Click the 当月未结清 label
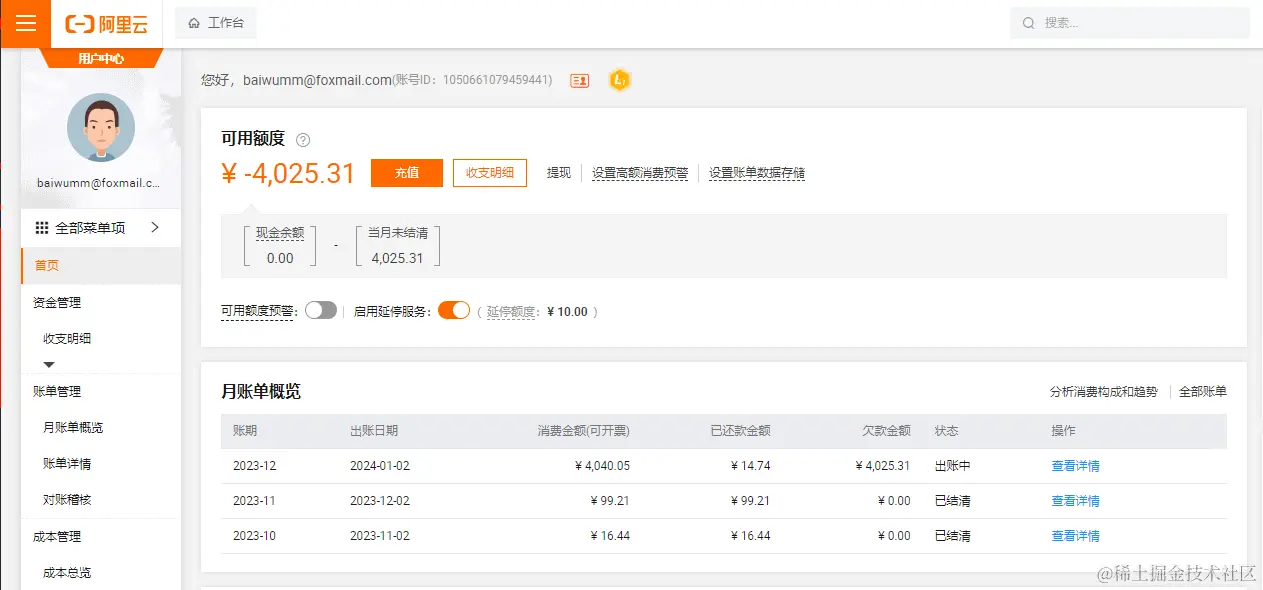Image resolution: width=1263 pixels, height=590 pixels. click(x=398, y=232)
